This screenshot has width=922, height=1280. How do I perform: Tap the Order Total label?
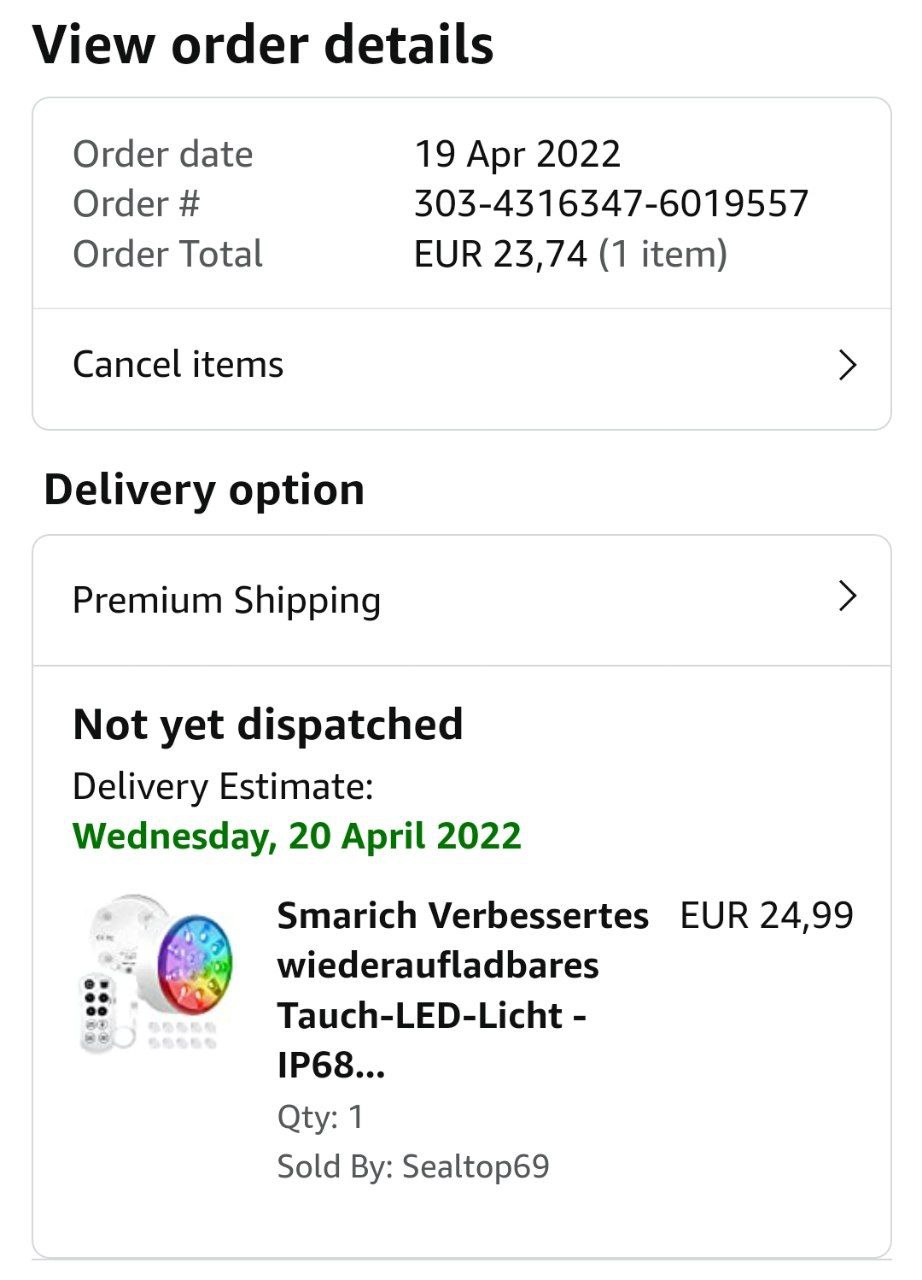click(167, 254)
